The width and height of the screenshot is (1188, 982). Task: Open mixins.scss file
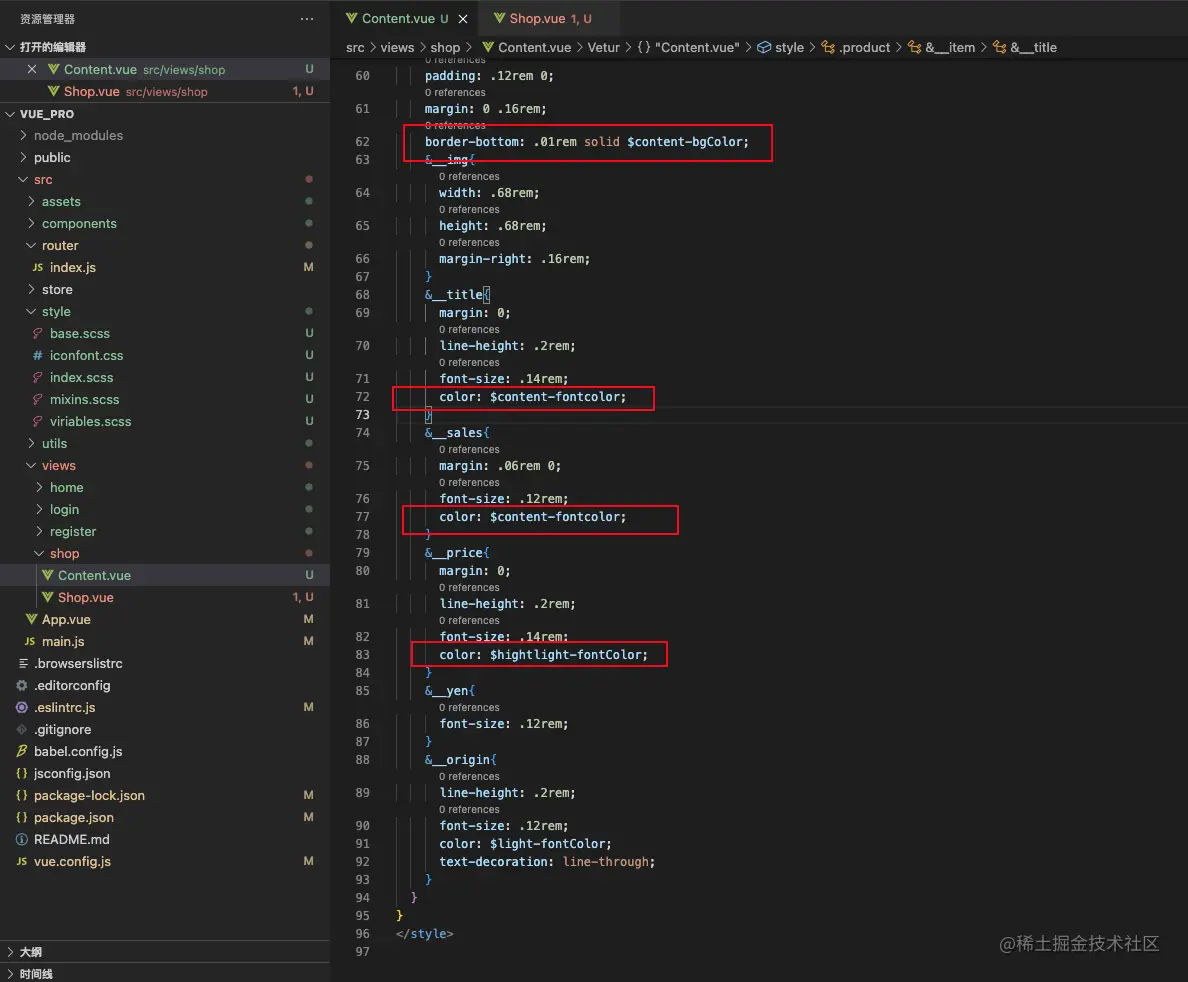[84, 399]
